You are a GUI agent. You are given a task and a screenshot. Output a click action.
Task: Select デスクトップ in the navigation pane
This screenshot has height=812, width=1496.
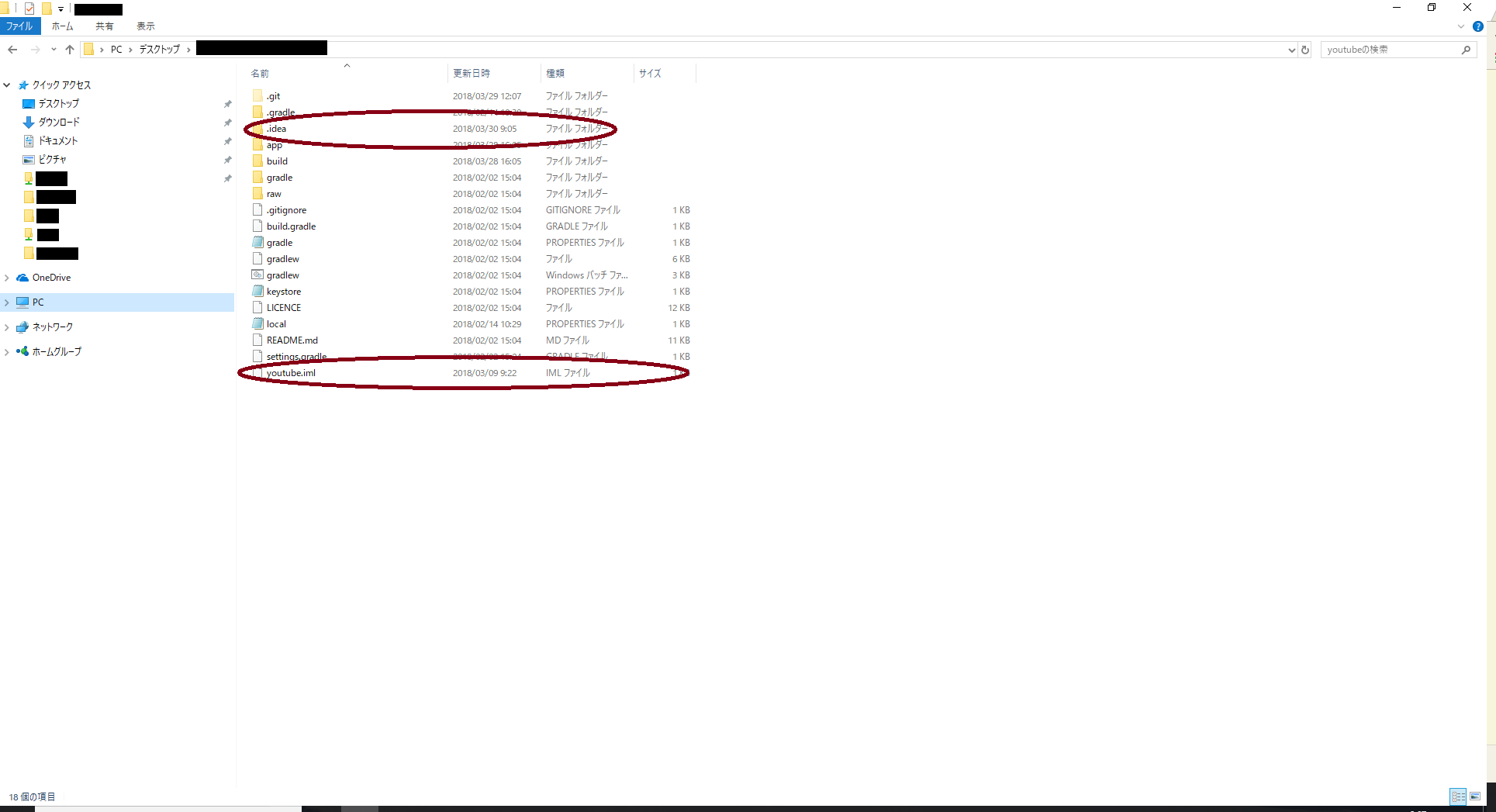(59, 104)
